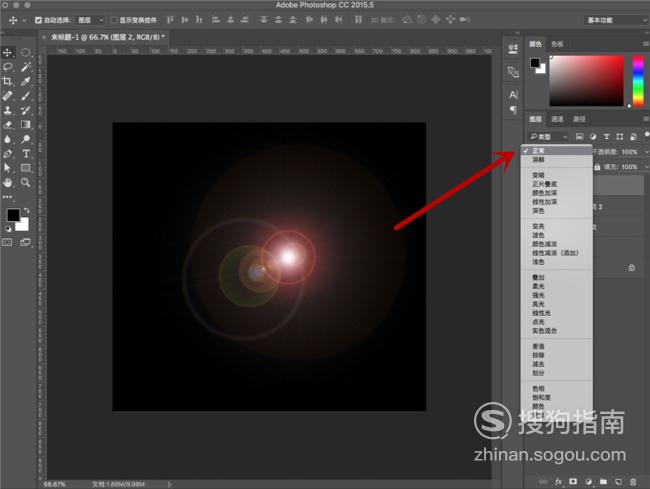Image resolution: width=650 pixels, height=489 pixels.
Task: Select the History Brush tool
Action: click(26, 110)
